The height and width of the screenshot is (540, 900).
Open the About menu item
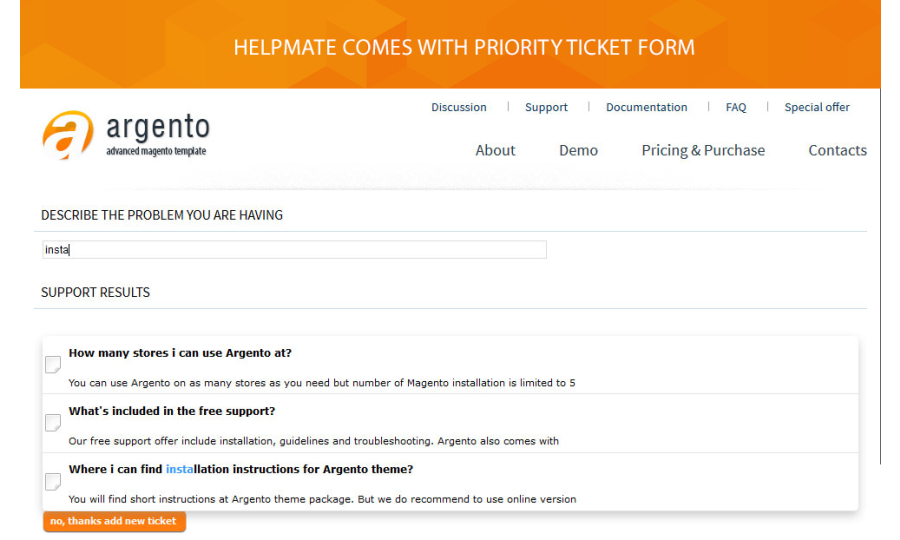point(495,150)
